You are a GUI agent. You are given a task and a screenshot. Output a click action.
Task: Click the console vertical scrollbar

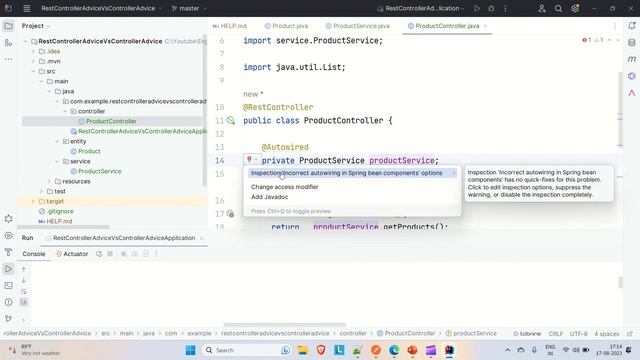point(620,282)
